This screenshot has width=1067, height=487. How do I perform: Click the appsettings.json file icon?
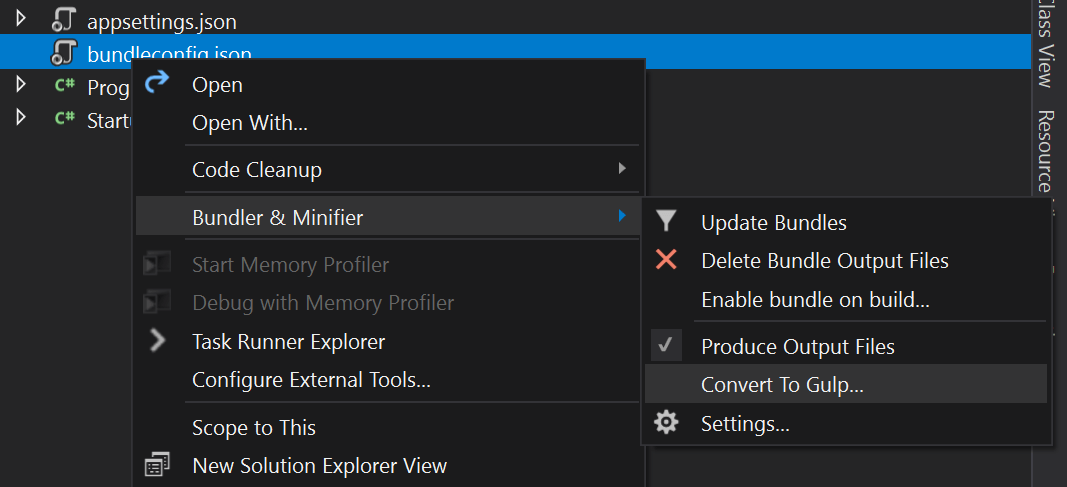(x=65, y=20)
